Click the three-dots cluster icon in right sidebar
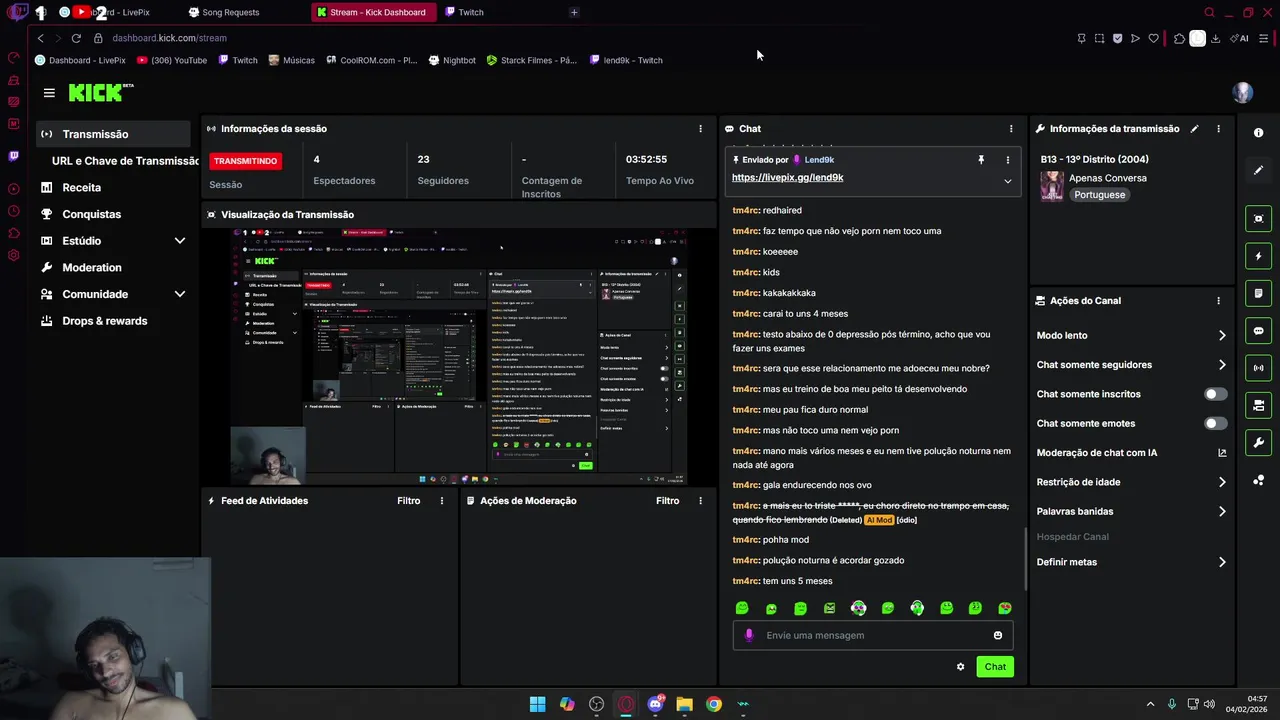1280x720 pixels. pos(1258,480)
